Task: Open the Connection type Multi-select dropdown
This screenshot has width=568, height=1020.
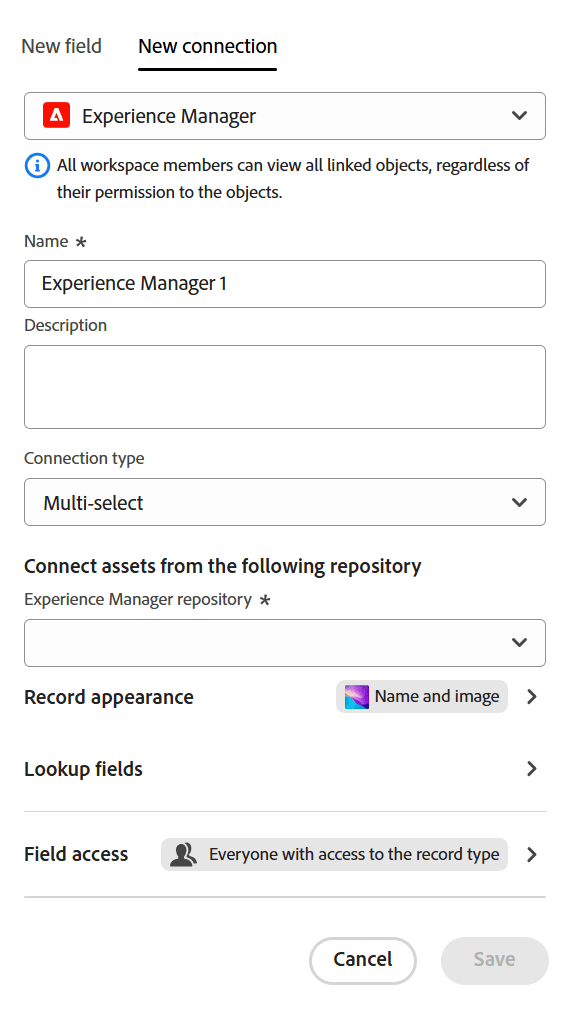Action: tap(285, 502)
